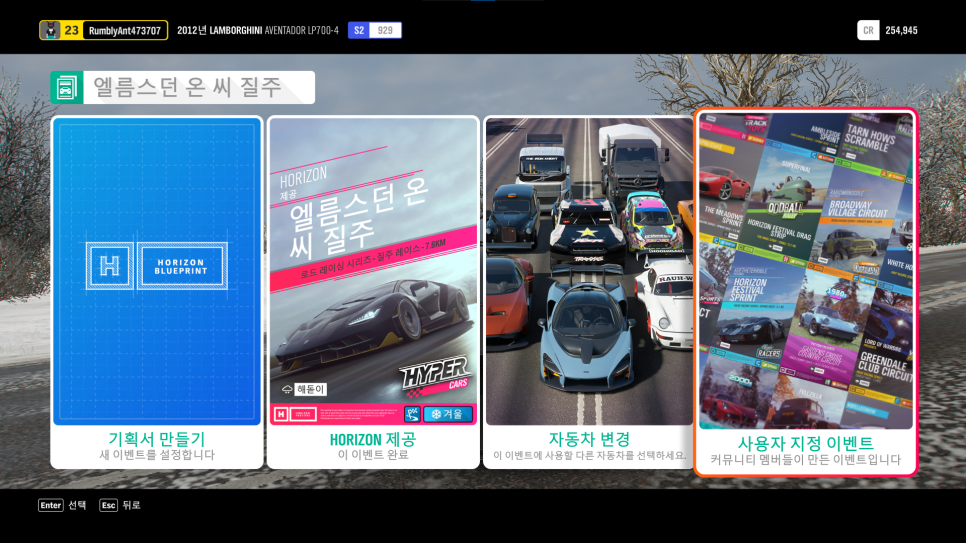Select the HORIZON 제공 event card
Viewport: 966px width, 543px height.
point(373,292)
